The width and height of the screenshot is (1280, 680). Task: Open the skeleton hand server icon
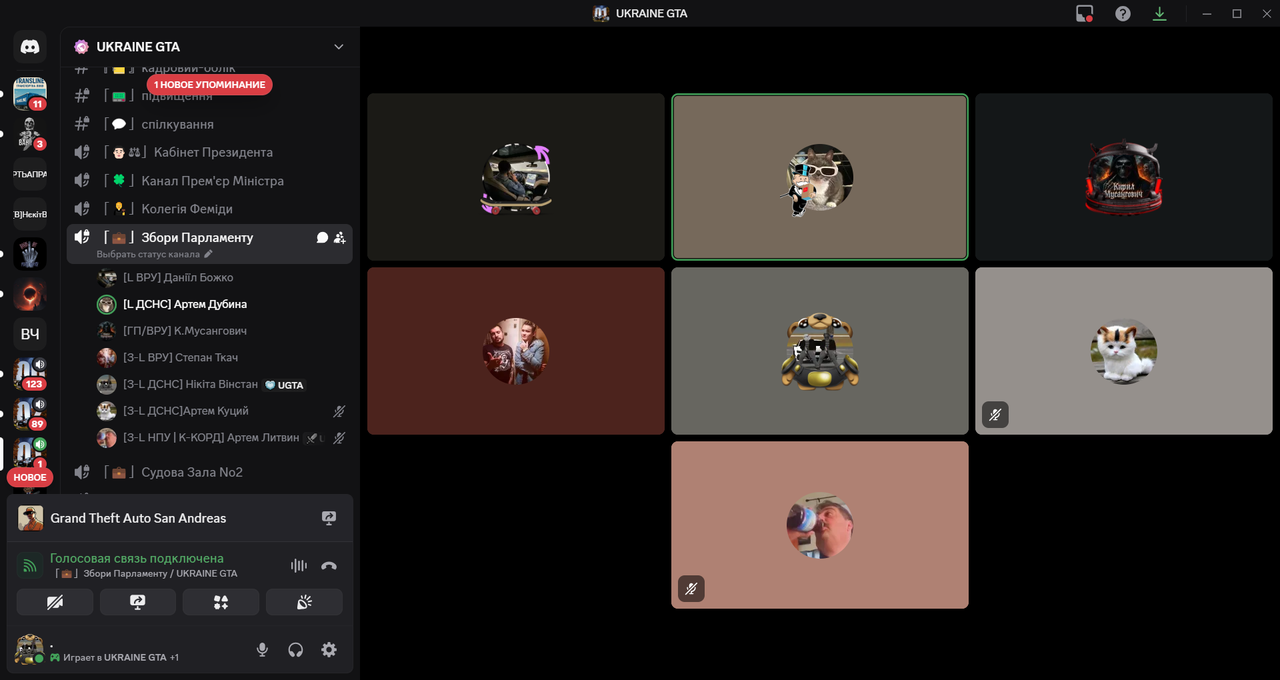coord(30,253)
